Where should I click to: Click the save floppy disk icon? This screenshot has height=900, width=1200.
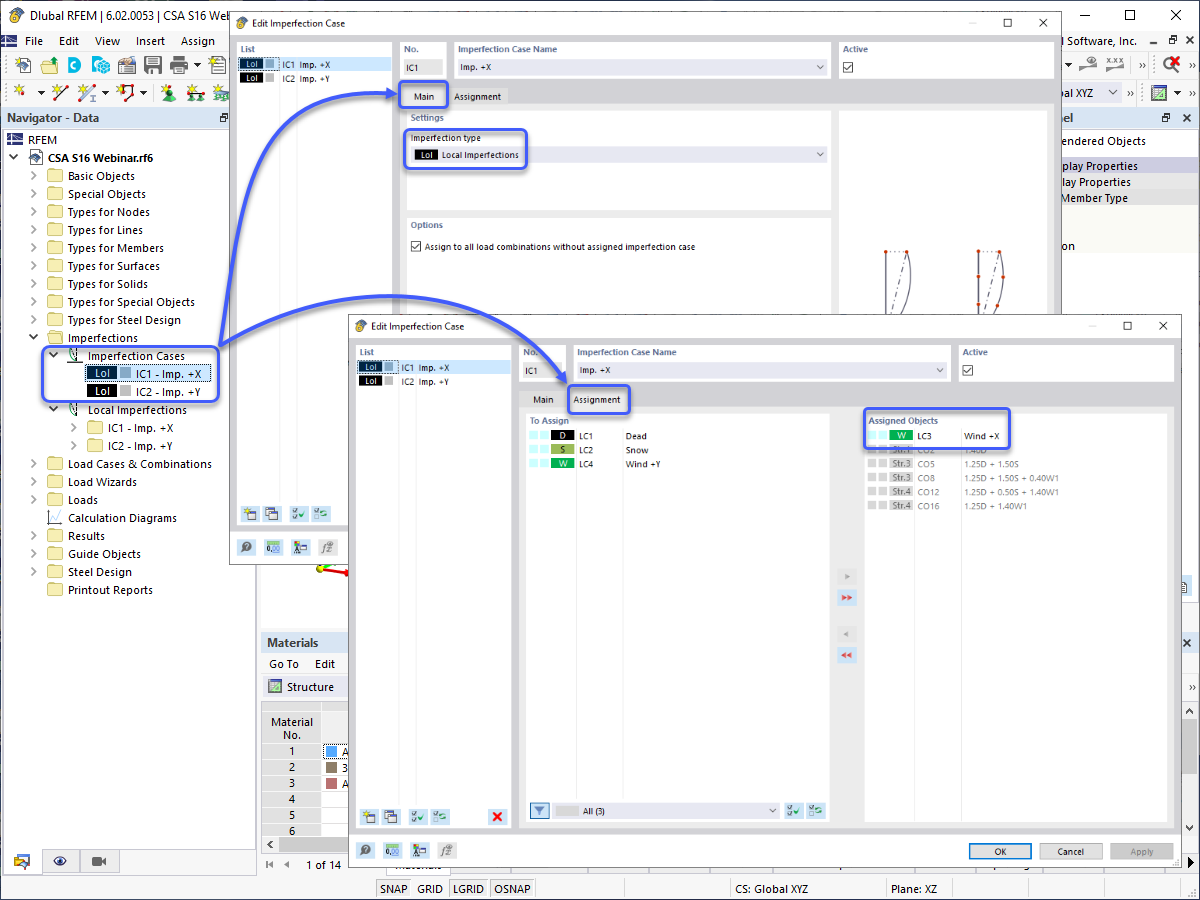[x=152, y=65]
